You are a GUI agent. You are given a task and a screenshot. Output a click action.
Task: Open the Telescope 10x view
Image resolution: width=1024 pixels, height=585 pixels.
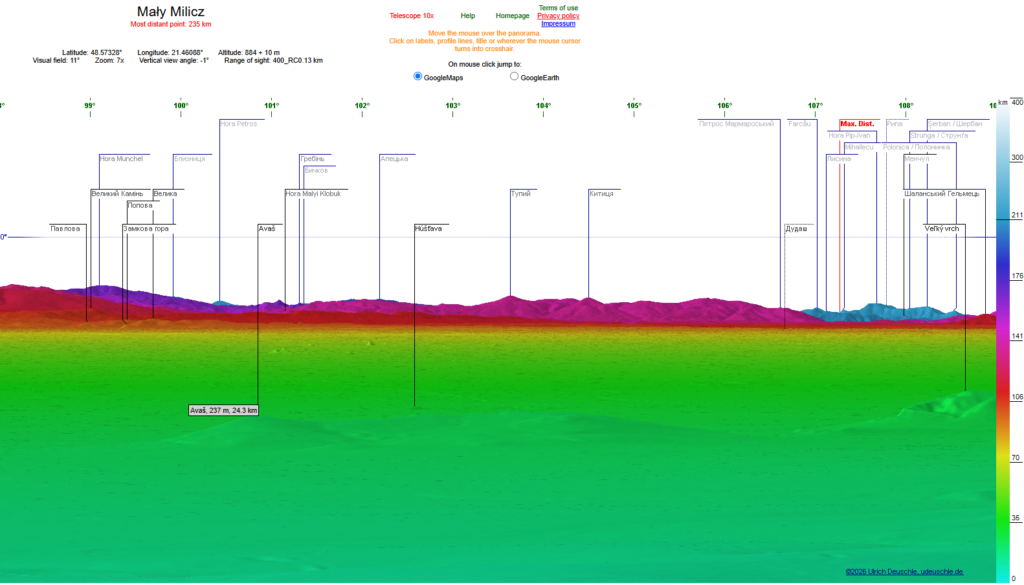click(411, 16)
